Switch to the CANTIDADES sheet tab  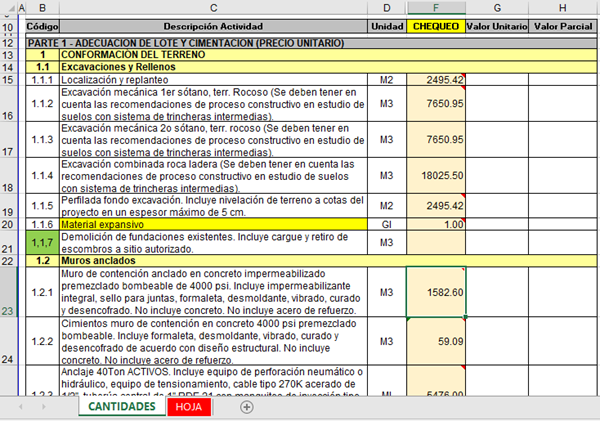(x=120, y=407)
